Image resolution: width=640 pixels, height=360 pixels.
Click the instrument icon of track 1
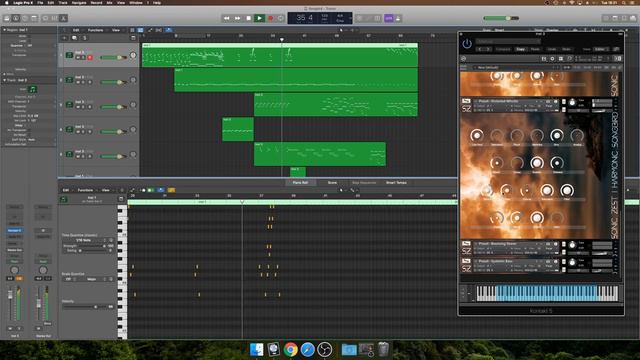pos(69,55)
